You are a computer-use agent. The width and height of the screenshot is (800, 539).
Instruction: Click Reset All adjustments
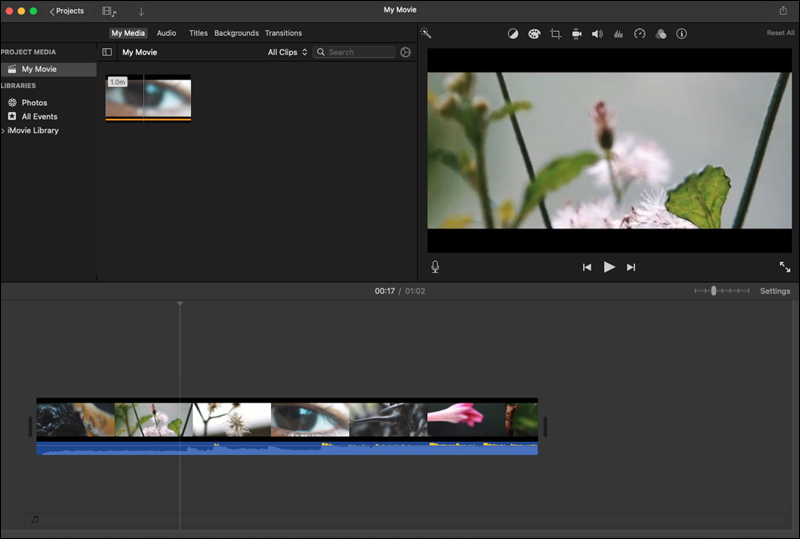click(780, 33)
